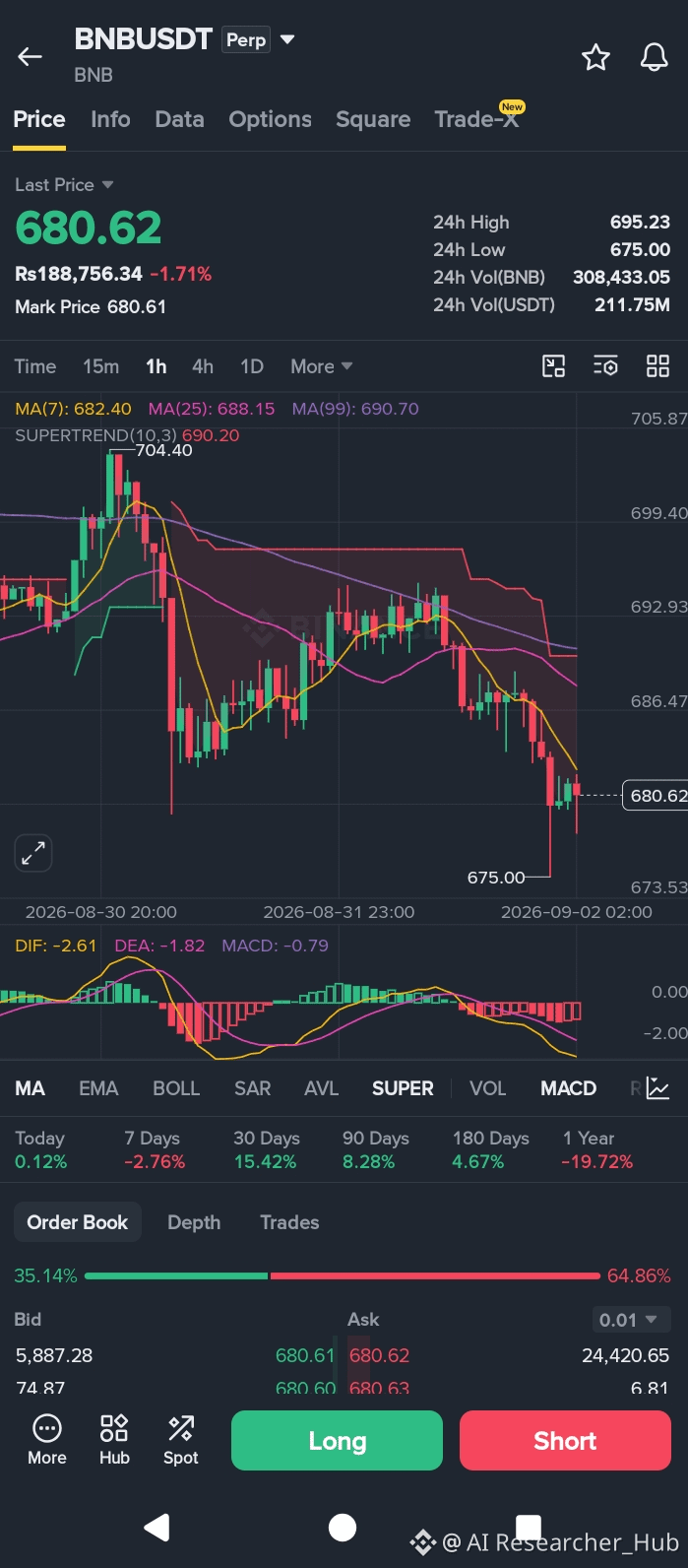Select the 4h timeframe

pos(203,366)
